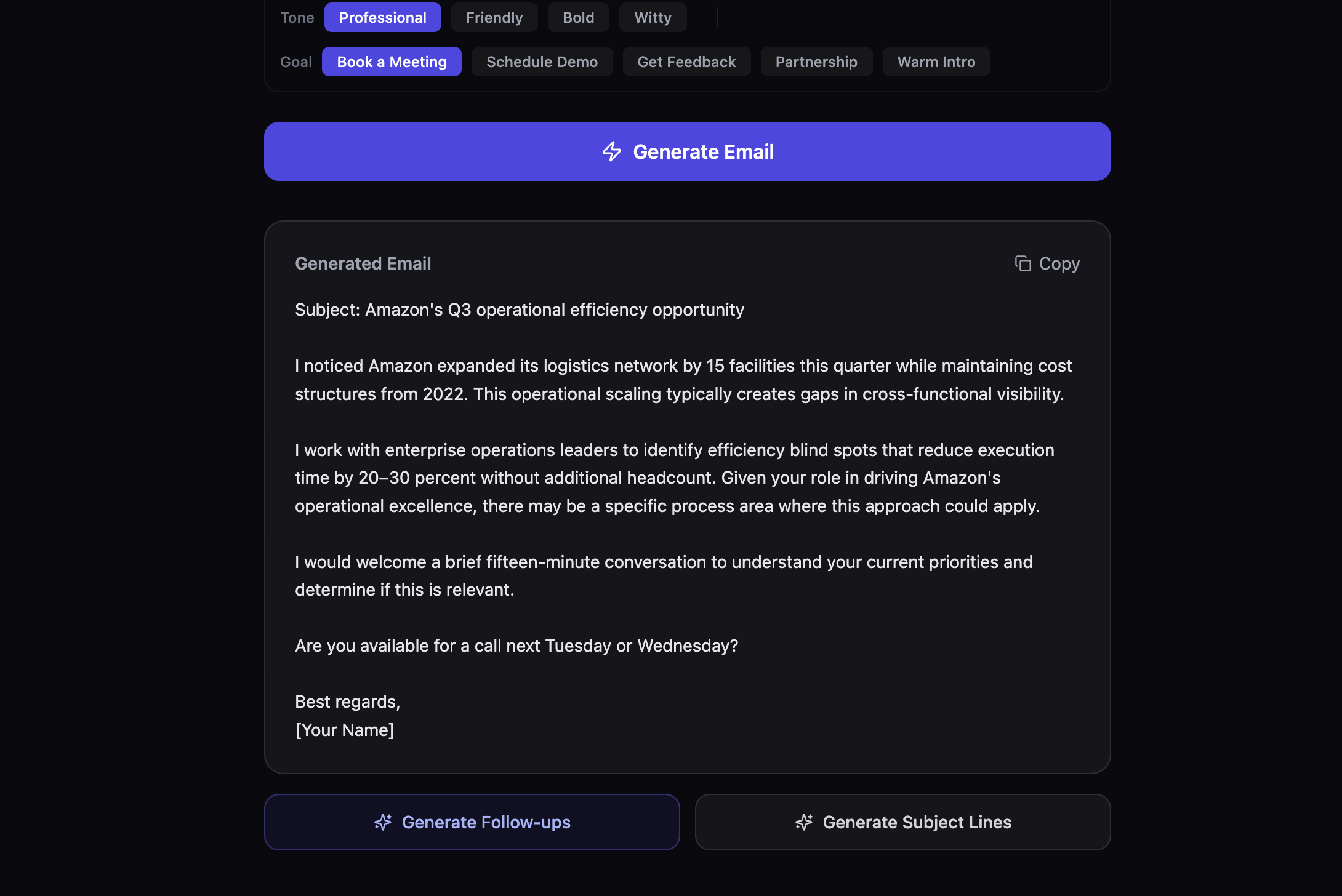Image resolution: width=1342 pixels, height=896 pixels.
Task: Copy the generated email
Action: 1047,263
